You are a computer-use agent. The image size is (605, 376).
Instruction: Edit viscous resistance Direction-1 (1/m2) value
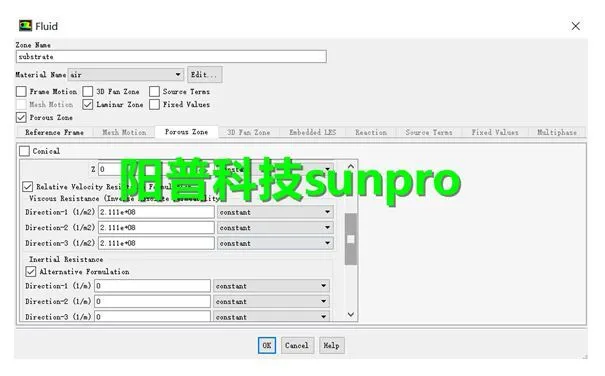[156, 212]
